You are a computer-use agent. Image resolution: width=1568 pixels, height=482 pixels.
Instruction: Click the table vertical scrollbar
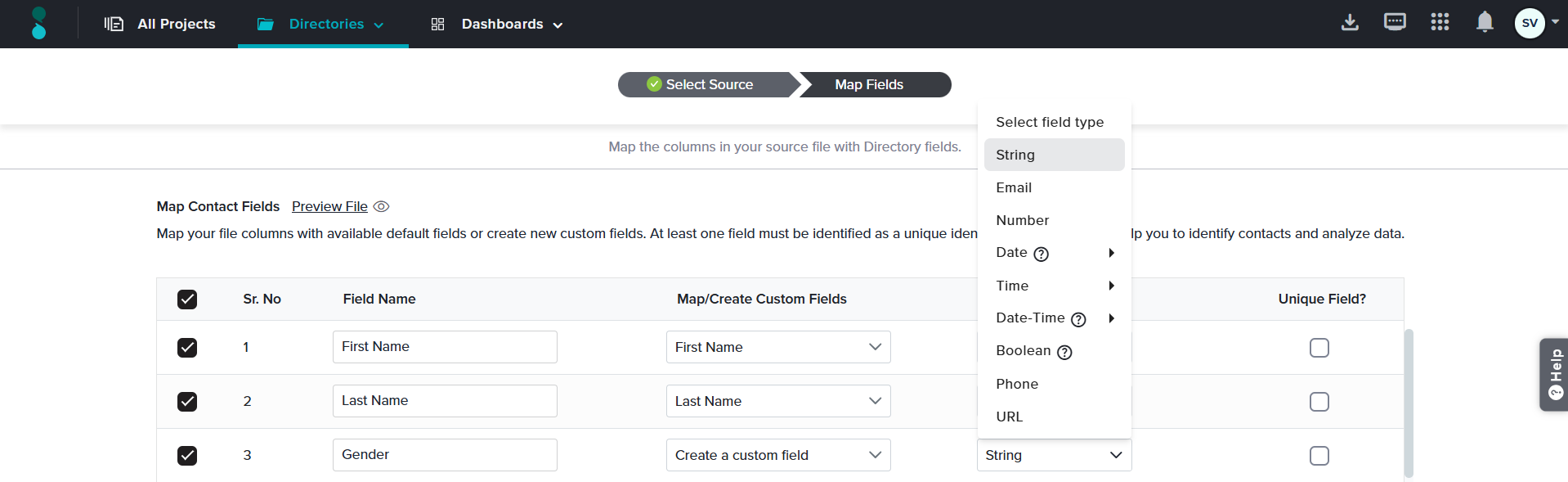click(1408, 401)
